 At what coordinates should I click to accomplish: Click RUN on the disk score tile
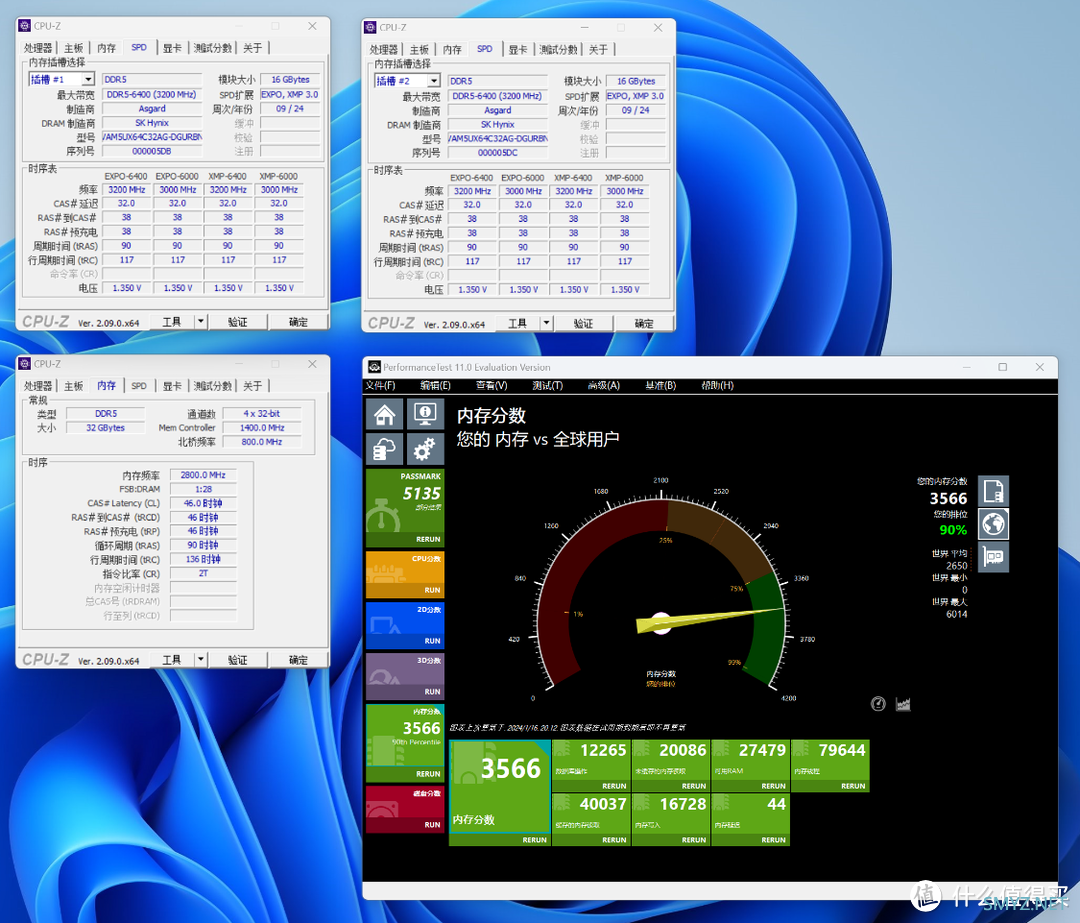(432, 825)
